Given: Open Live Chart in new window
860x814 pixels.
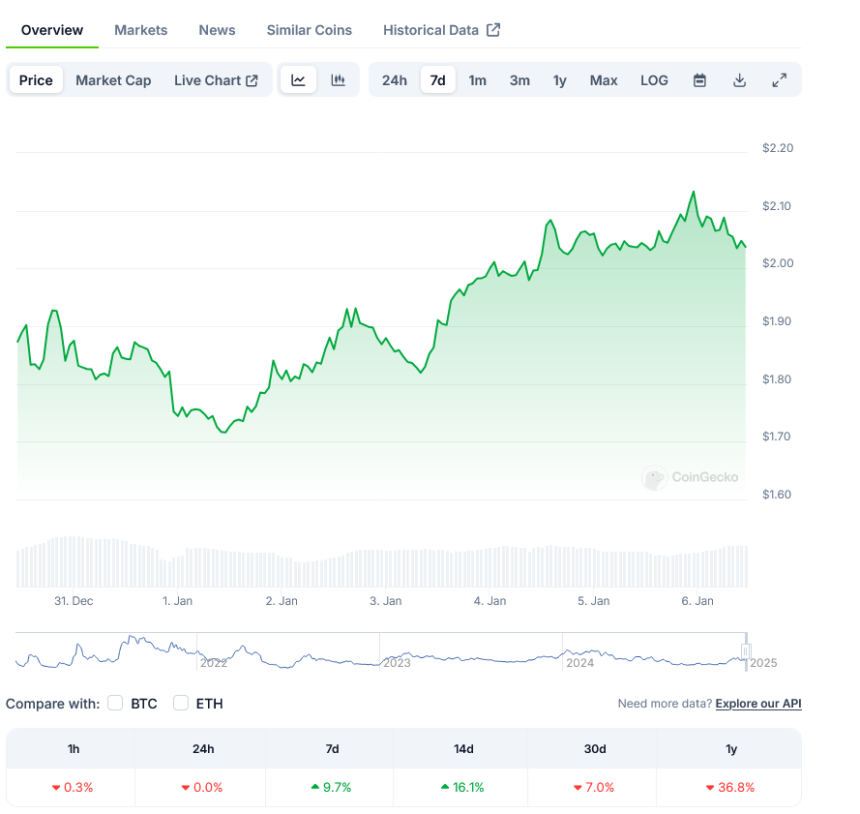Looking at the screenshot, I should pyautogui.click(x=216, y=80).
